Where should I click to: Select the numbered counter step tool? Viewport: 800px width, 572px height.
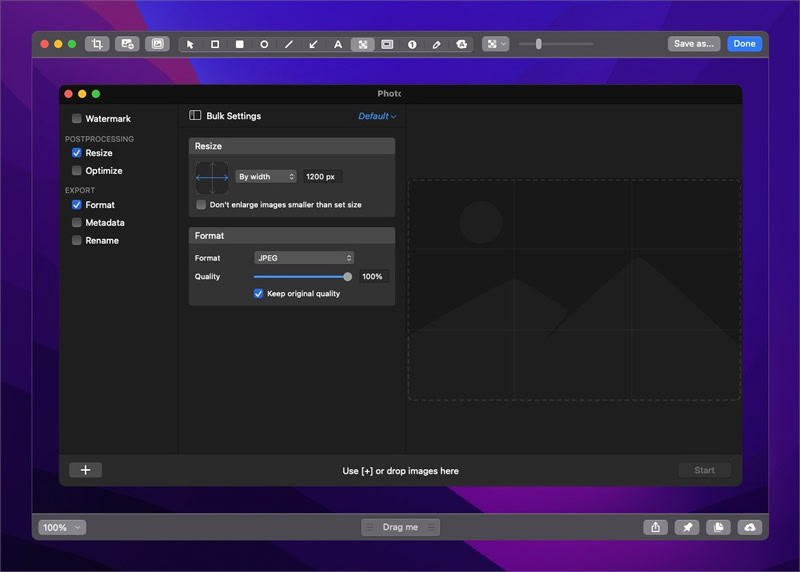tap(412, 44)
